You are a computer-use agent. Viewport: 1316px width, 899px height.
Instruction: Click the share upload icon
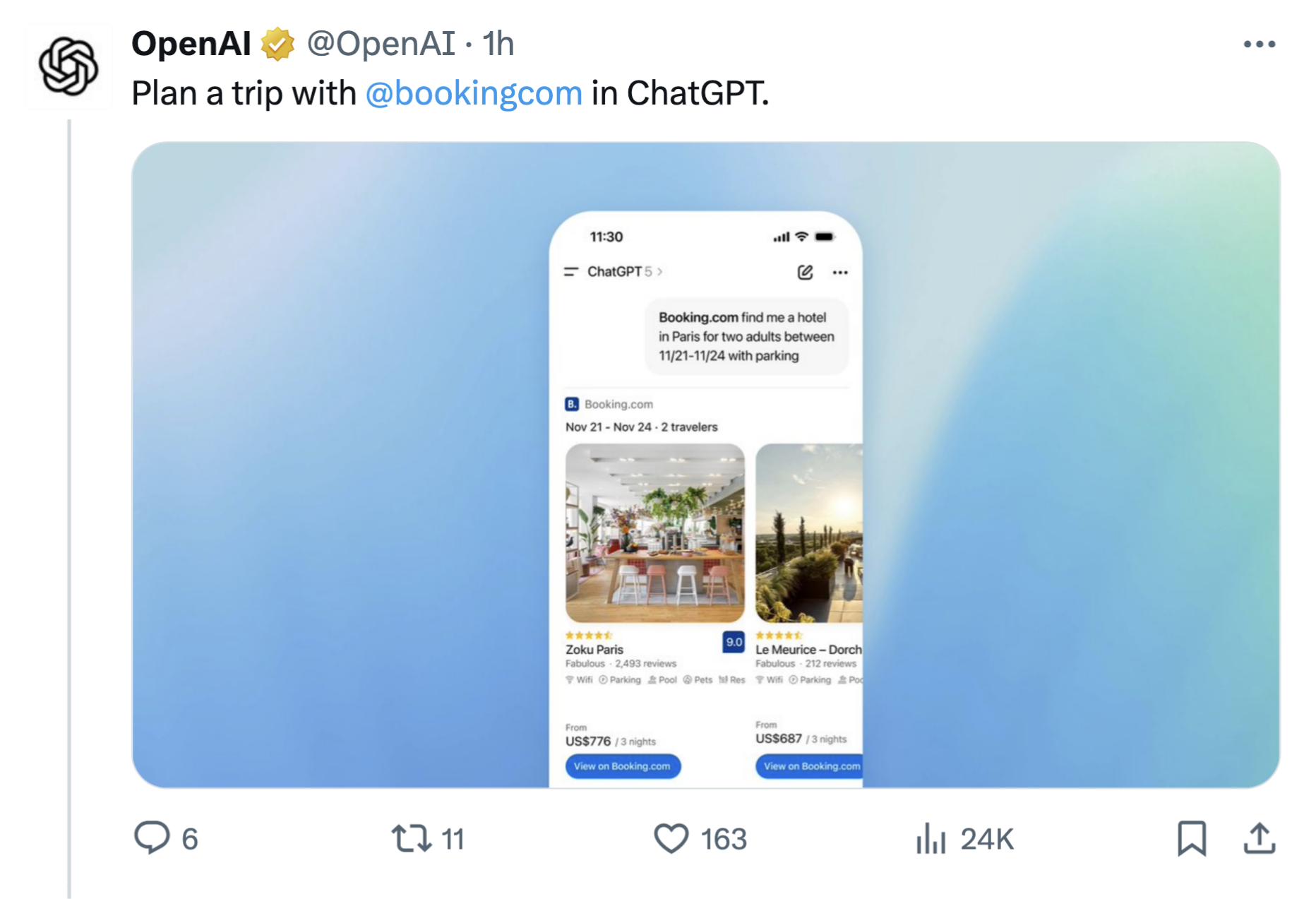click(1259, 838)
